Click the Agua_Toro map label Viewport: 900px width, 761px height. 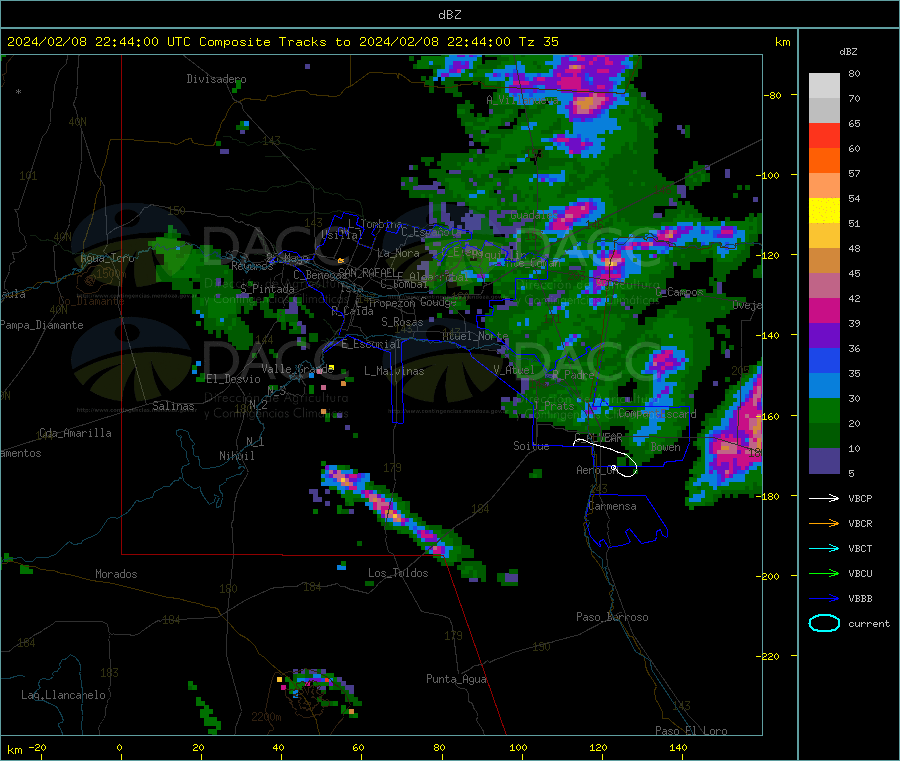click(107, 258)
